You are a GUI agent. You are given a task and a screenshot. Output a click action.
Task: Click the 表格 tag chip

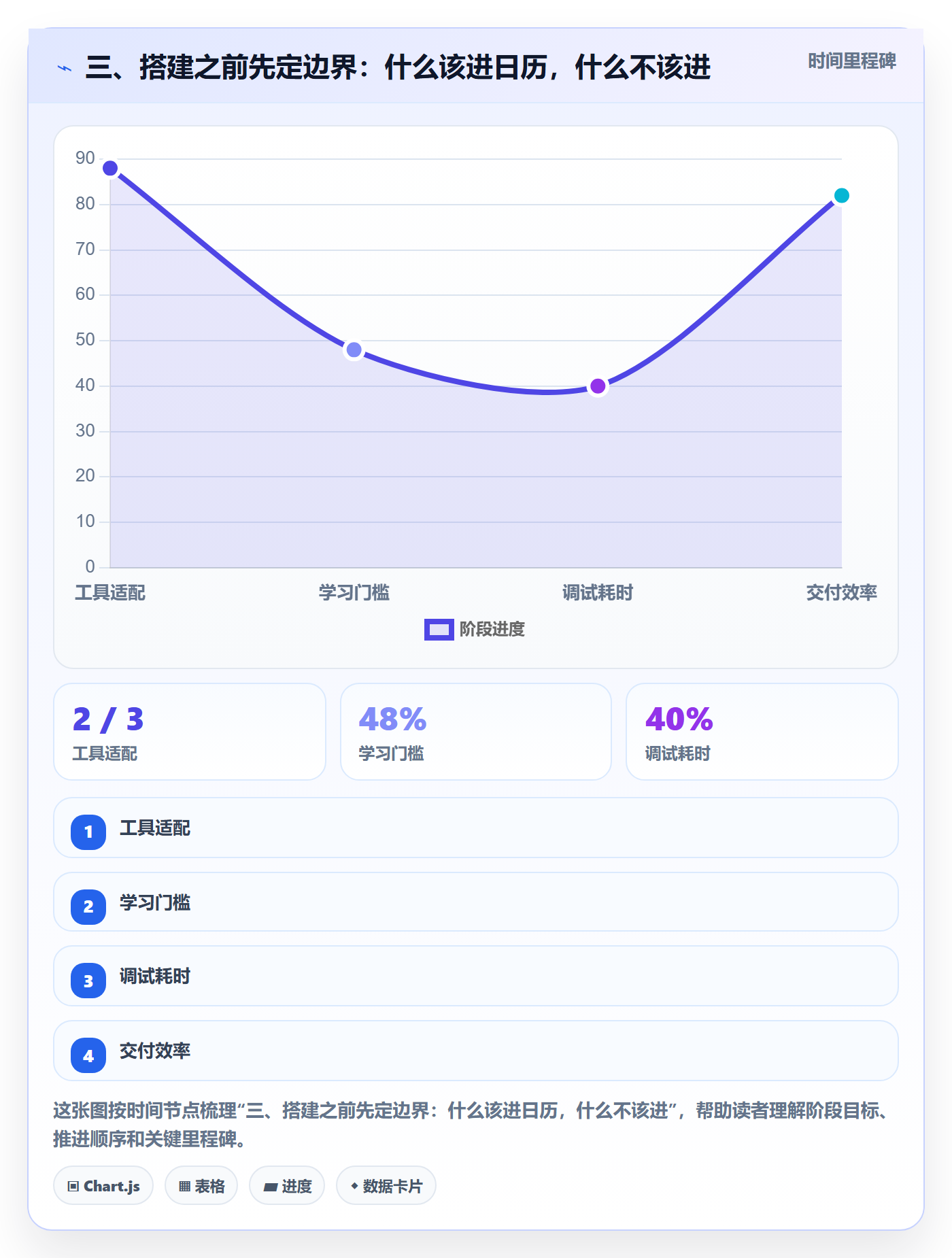[201, 1186]
